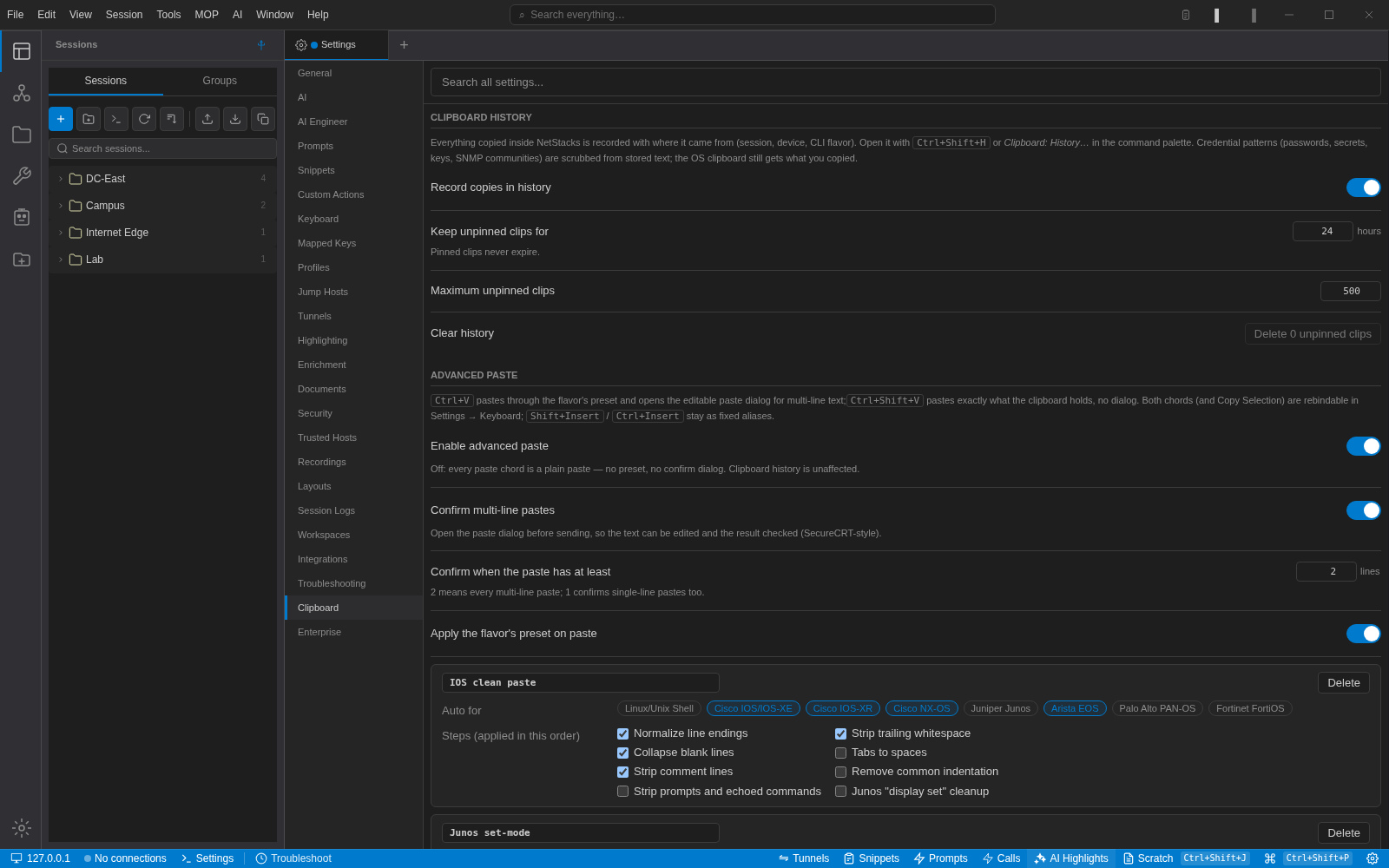Delete the IOS clean paste preset

tap(1343, 683)
